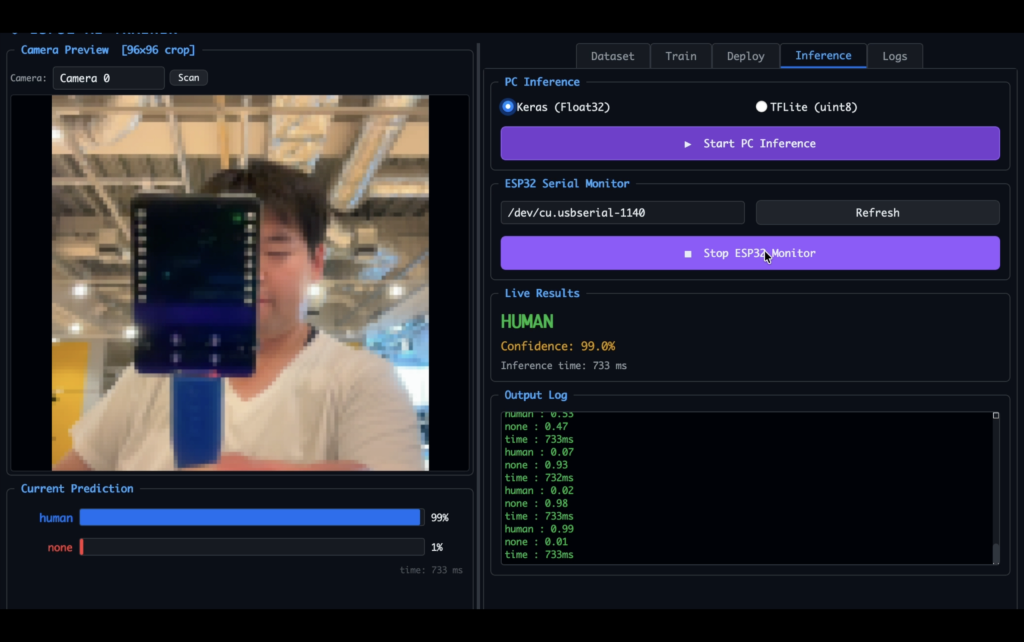Click the 'time: 733 ms' text under prediction bars
The height and width of the screenshot is (642, 1024).
click(x=431, y=570)
